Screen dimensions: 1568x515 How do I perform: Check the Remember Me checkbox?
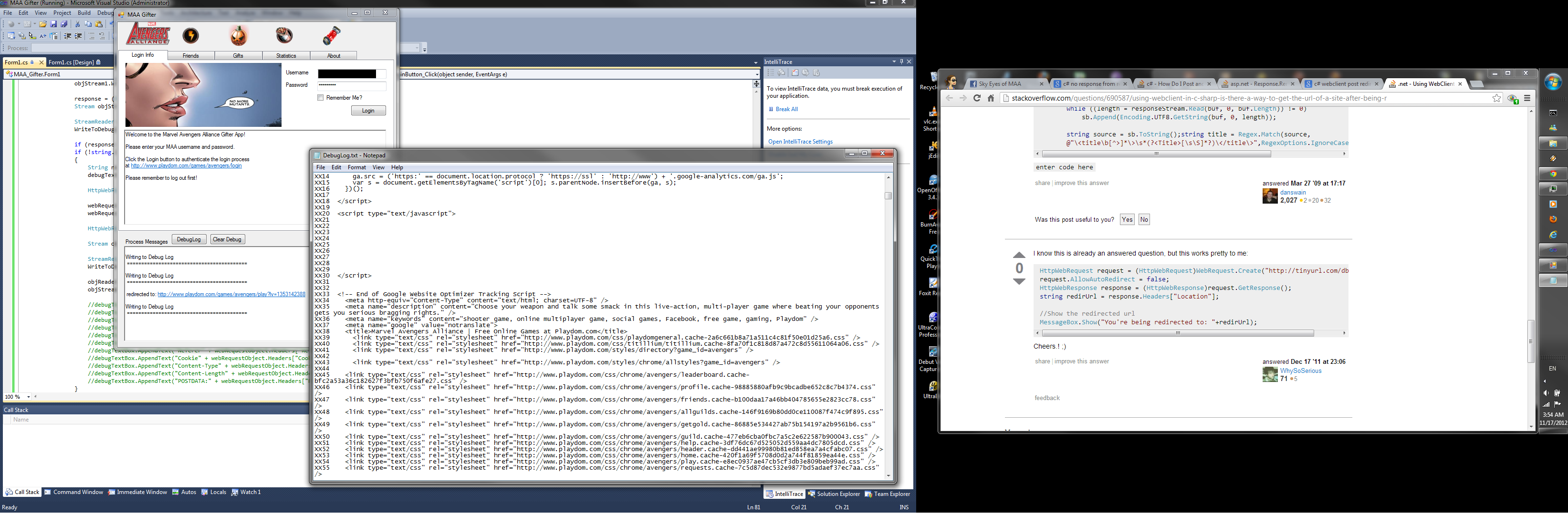point(320,98)
